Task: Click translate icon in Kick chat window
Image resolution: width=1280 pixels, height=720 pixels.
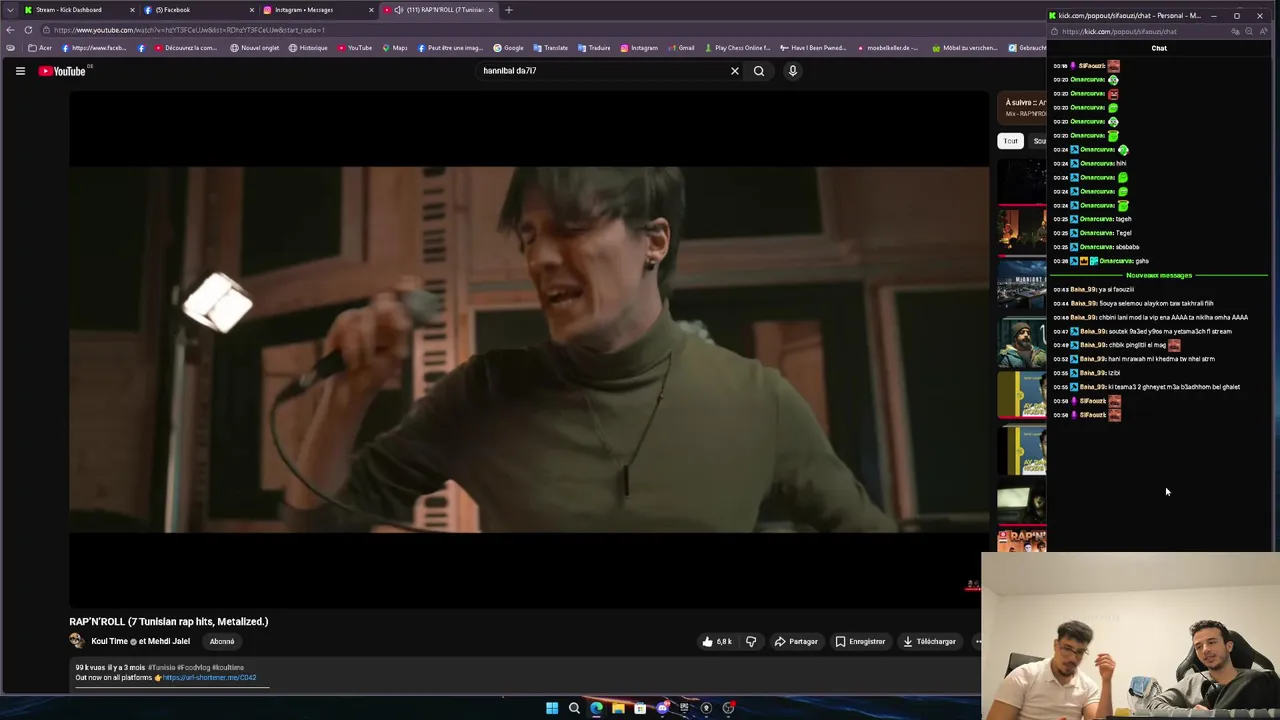Action: [x=1235, y=32]
